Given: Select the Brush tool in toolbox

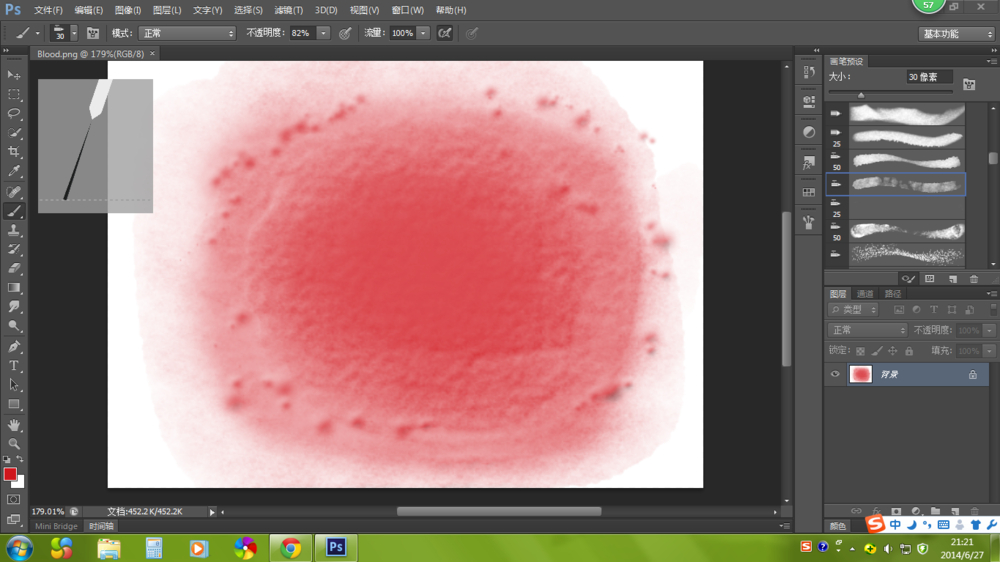Looking at the screenshot, I should (14, 211).
